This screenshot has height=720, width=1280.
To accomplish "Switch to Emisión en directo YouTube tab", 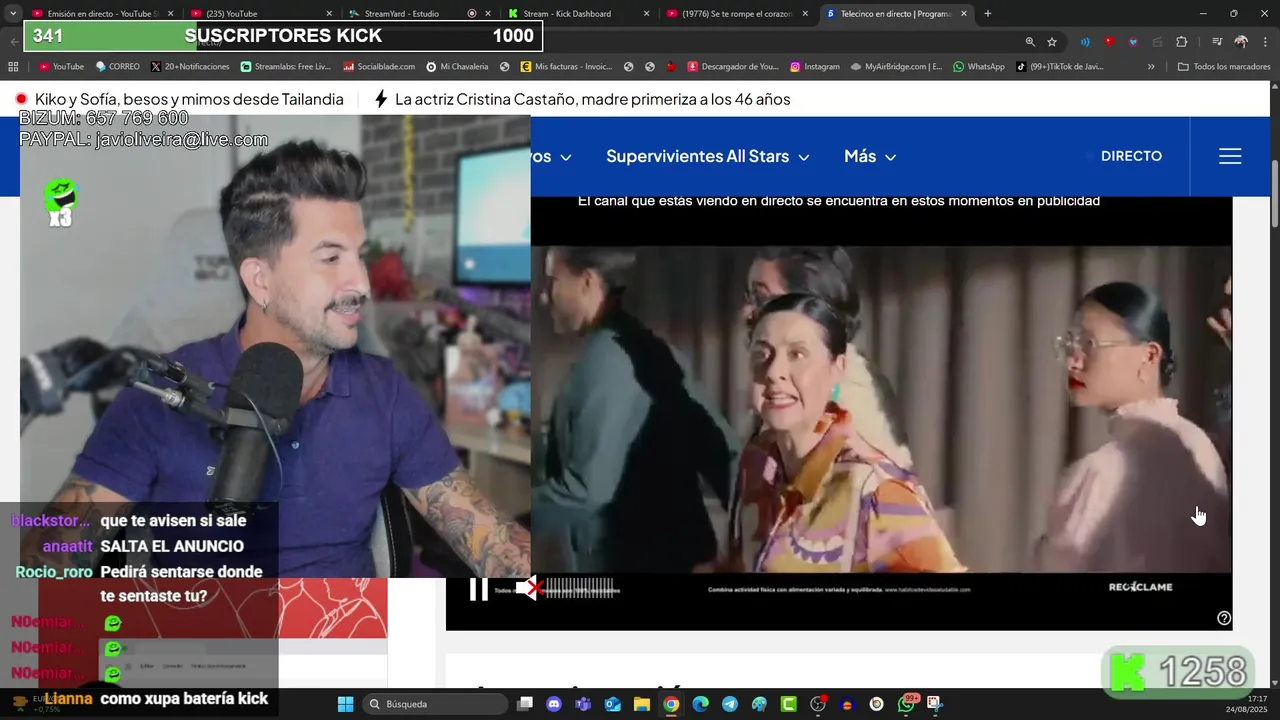I will (102, 14).
